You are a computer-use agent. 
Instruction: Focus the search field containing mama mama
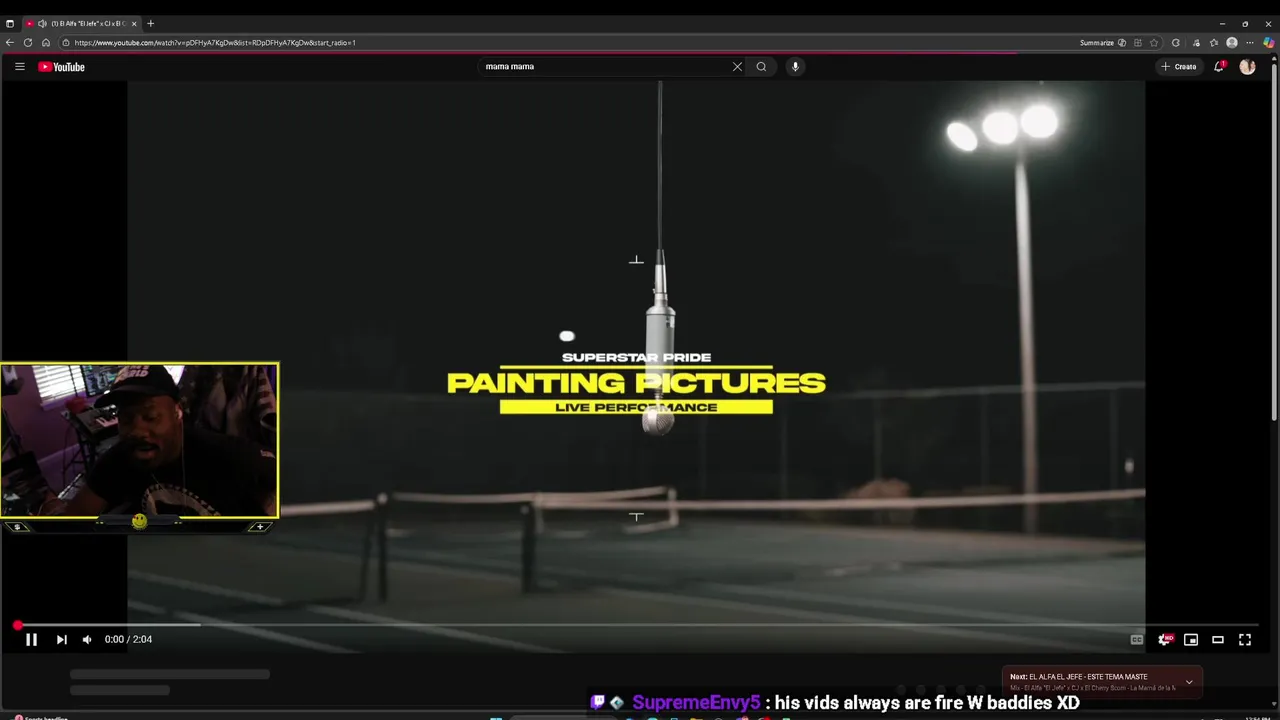(605, 67)
